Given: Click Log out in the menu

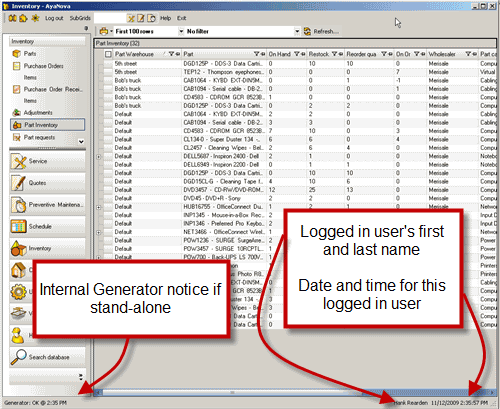Looking at the screenshot, I should click(54, 18).
